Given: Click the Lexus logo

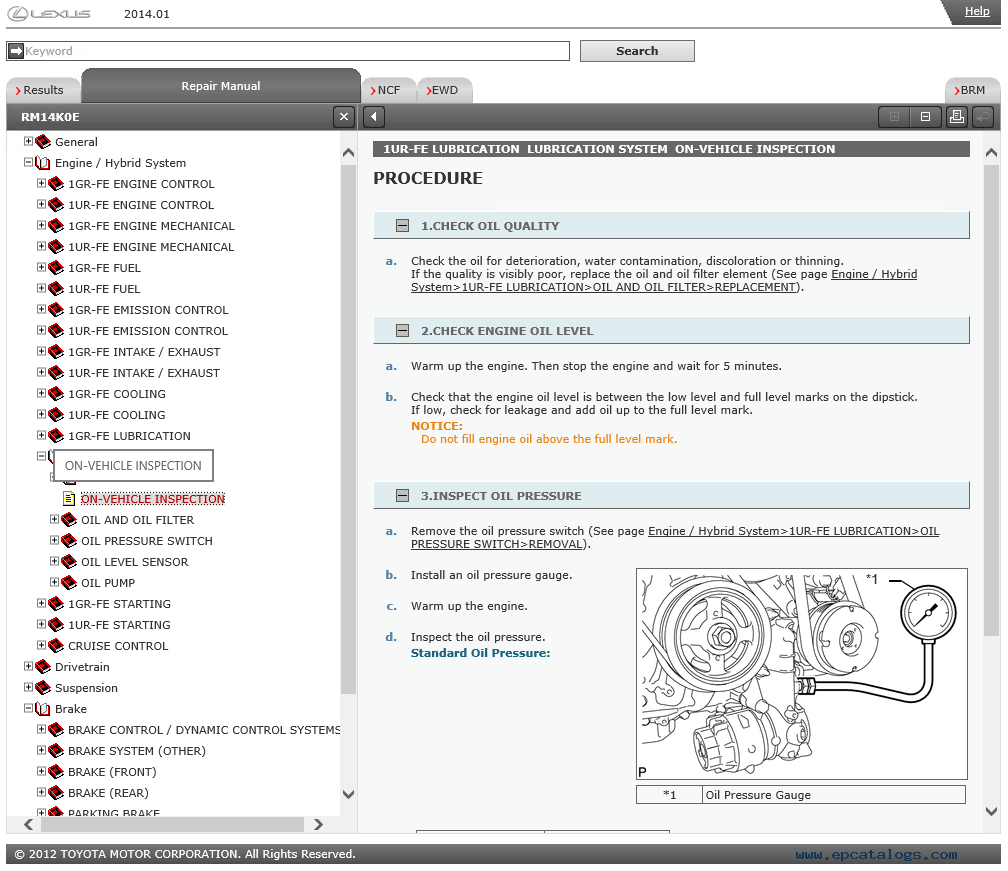Looking at the screenshot, I should tap(49, 13).
